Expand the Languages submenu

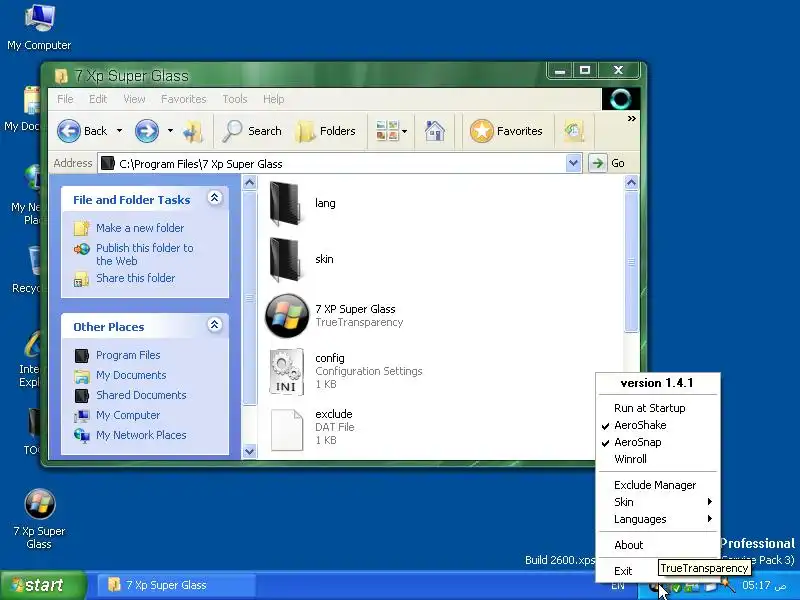pos(658,519)
